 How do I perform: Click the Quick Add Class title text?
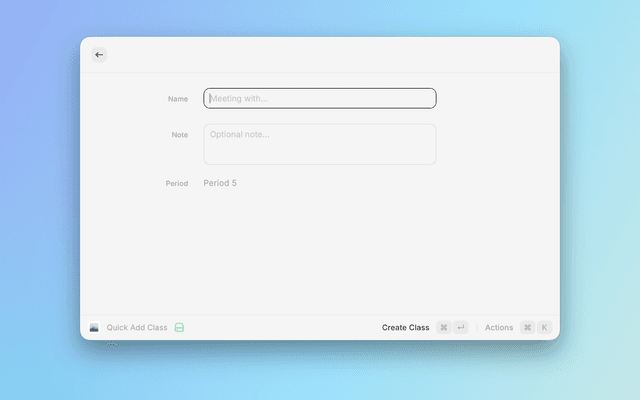(137, 328)
